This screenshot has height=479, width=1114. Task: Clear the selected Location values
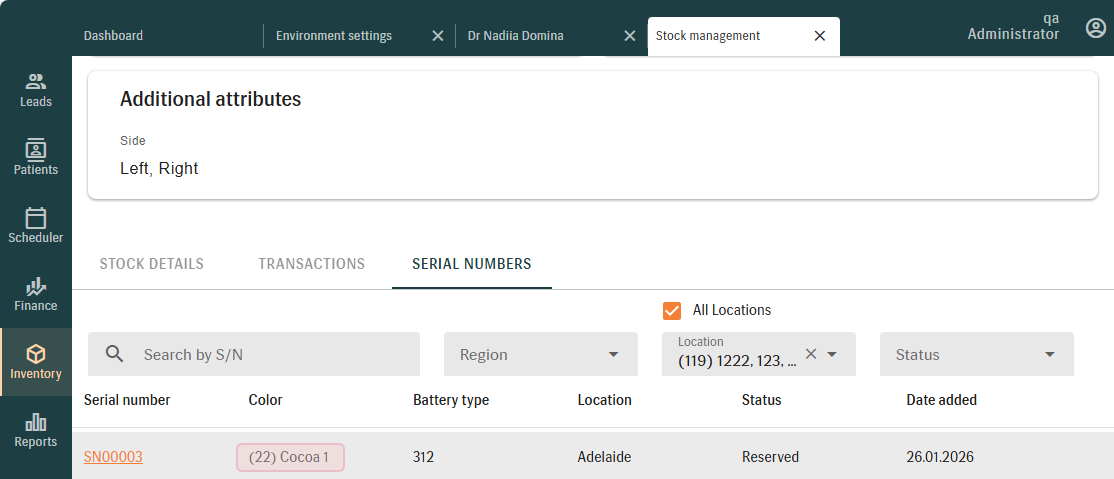pos(811,353)
